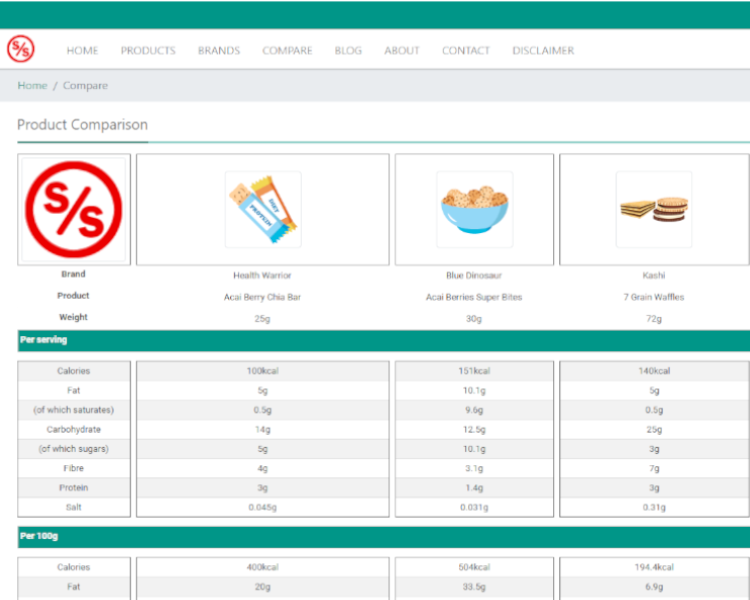Click the Per 100g section header

click(x=384, y=536)
